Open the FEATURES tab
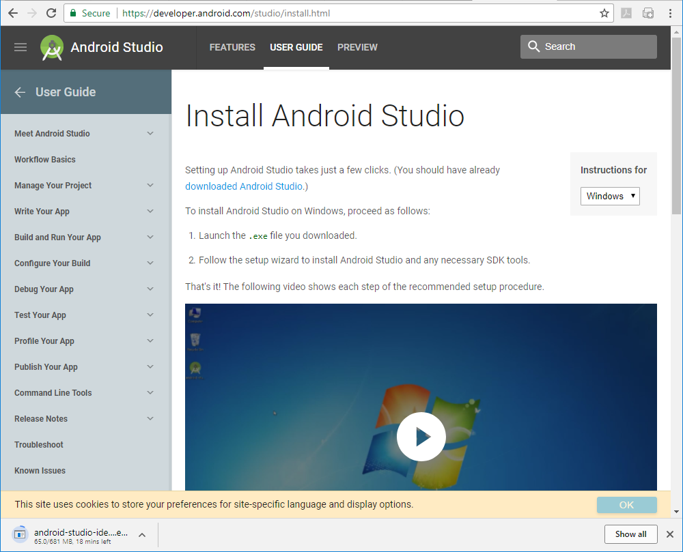This screenshot has width=683, height=552. tap(232, 47)
